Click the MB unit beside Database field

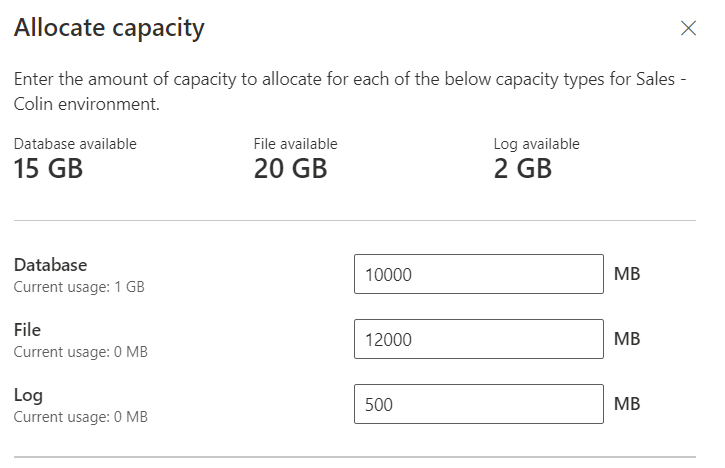tap(627, 274)
